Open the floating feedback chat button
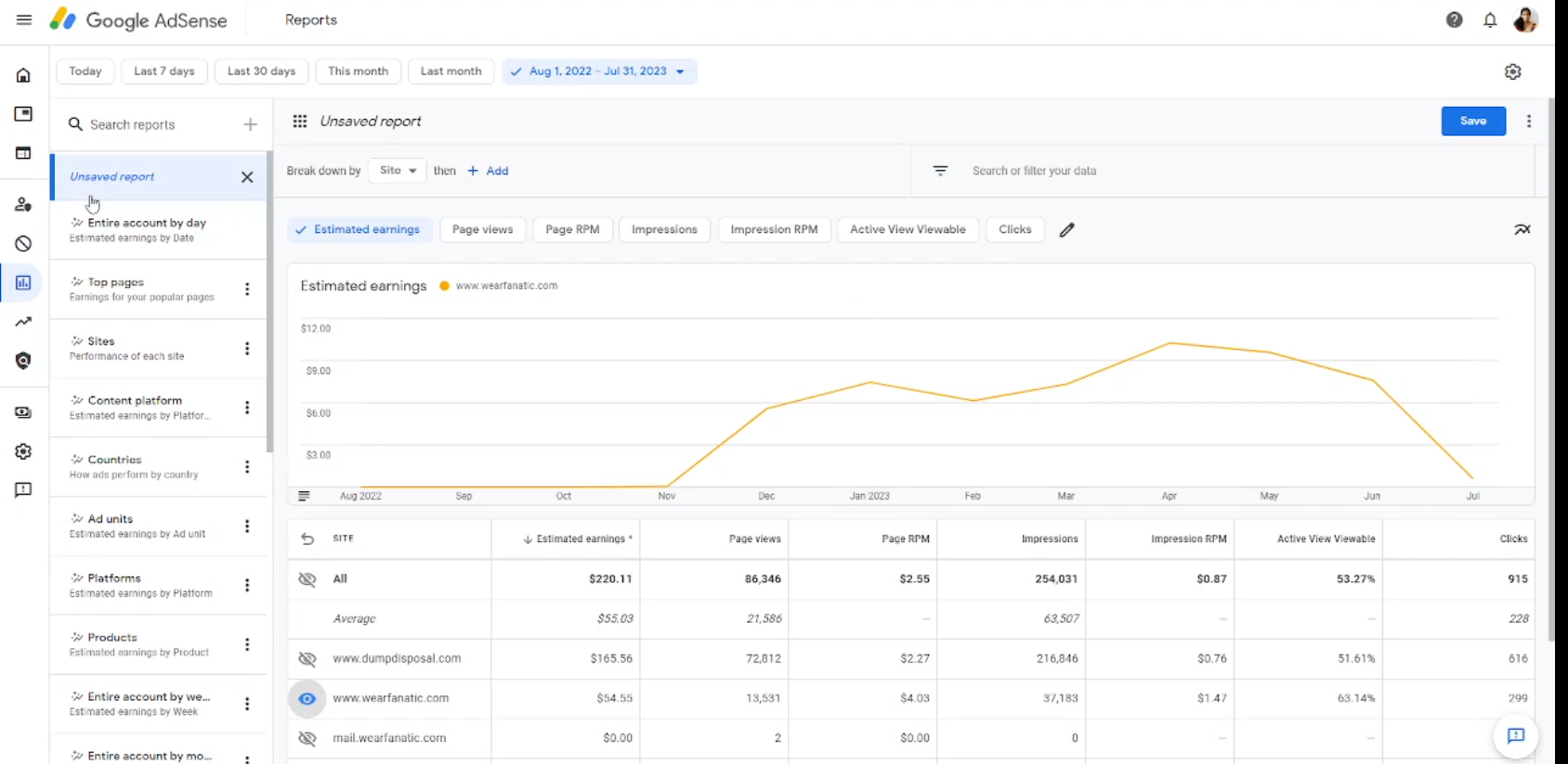The image size is (1568, 764). 1516,736
